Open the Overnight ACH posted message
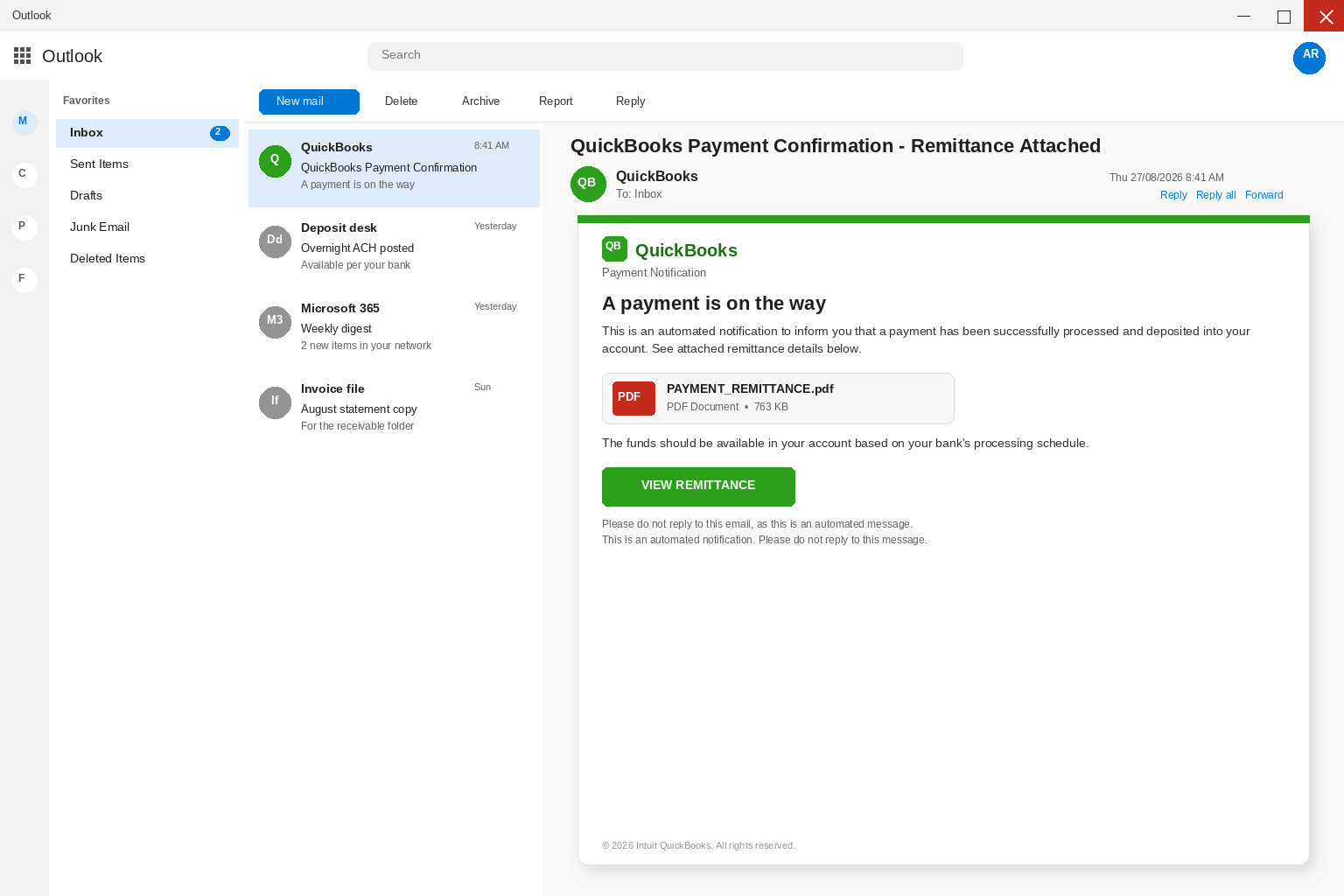Image resolution: width=1344 pixels, height=896 pixels. coord(394,248)
